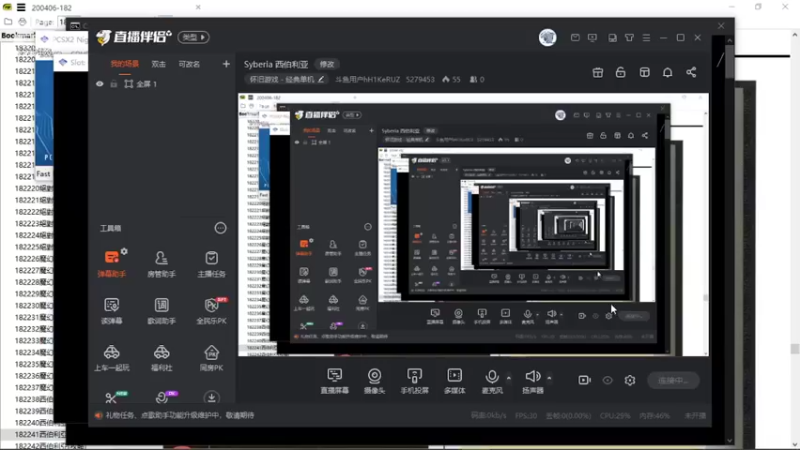Open the mail icon in title bar
The height and width of the screenshot is (450, 800).
pyautogui.click(x=575, y=38)
